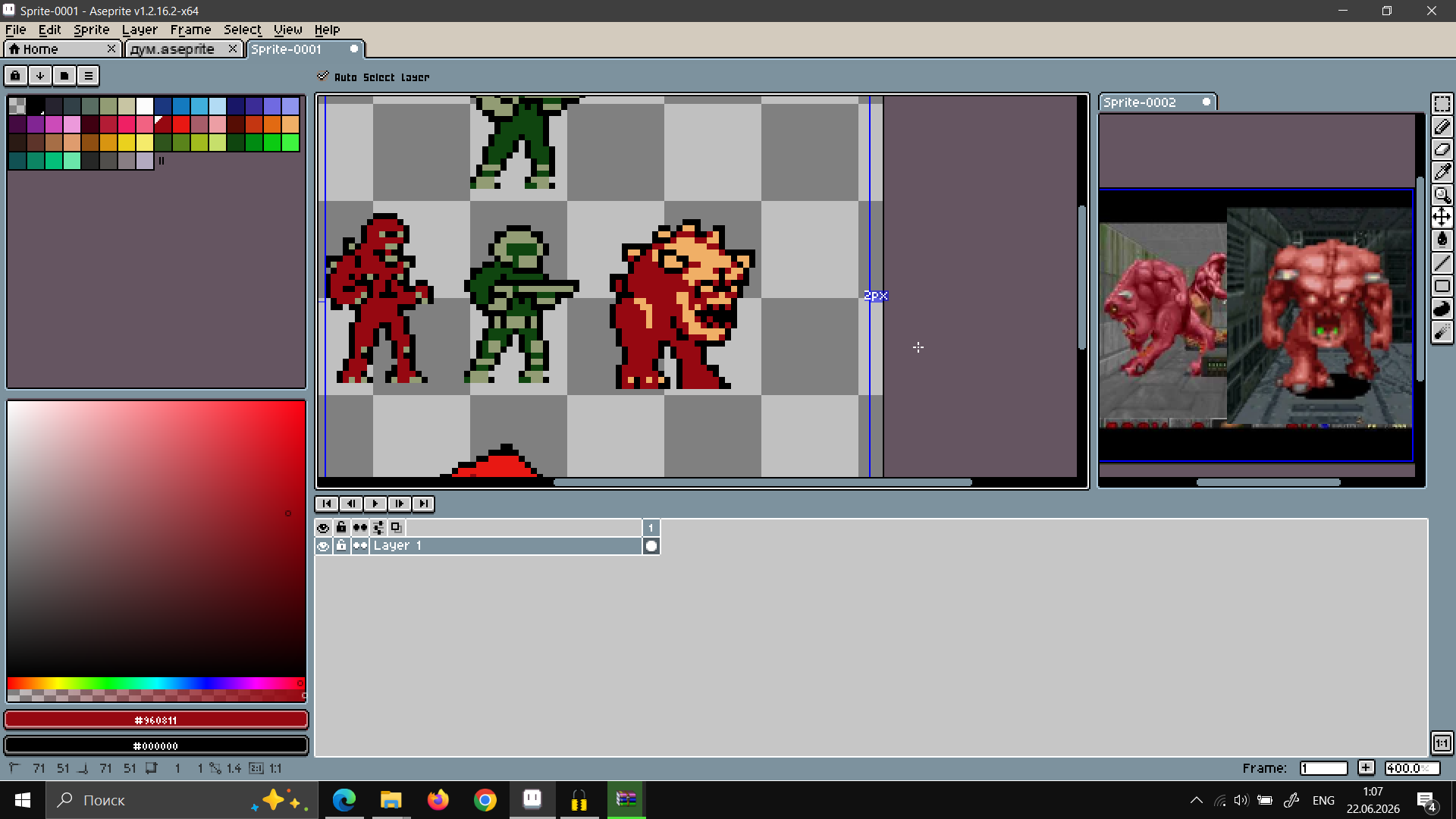
Task: Select the Zoom magnifier tool
Action: tap(1442, 195)
